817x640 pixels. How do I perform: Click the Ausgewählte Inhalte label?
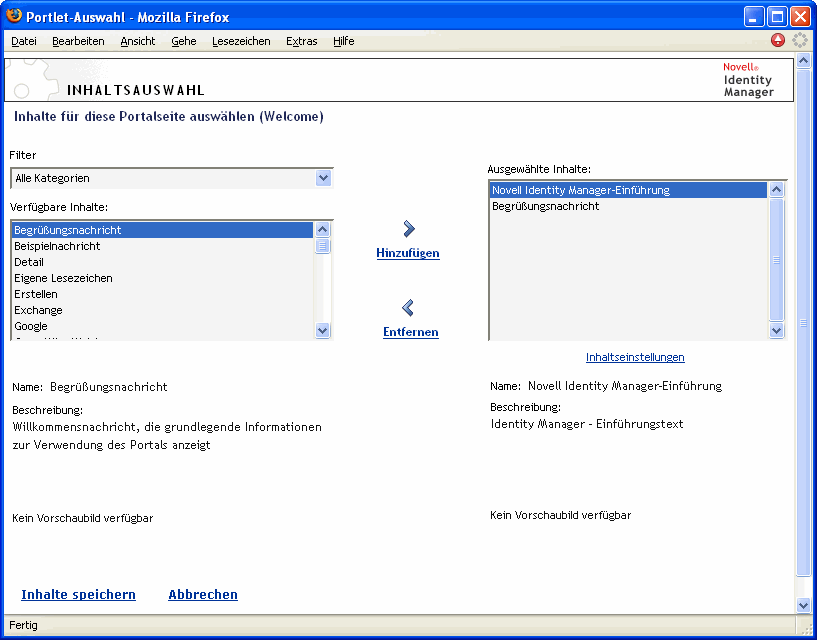point(539,169)
